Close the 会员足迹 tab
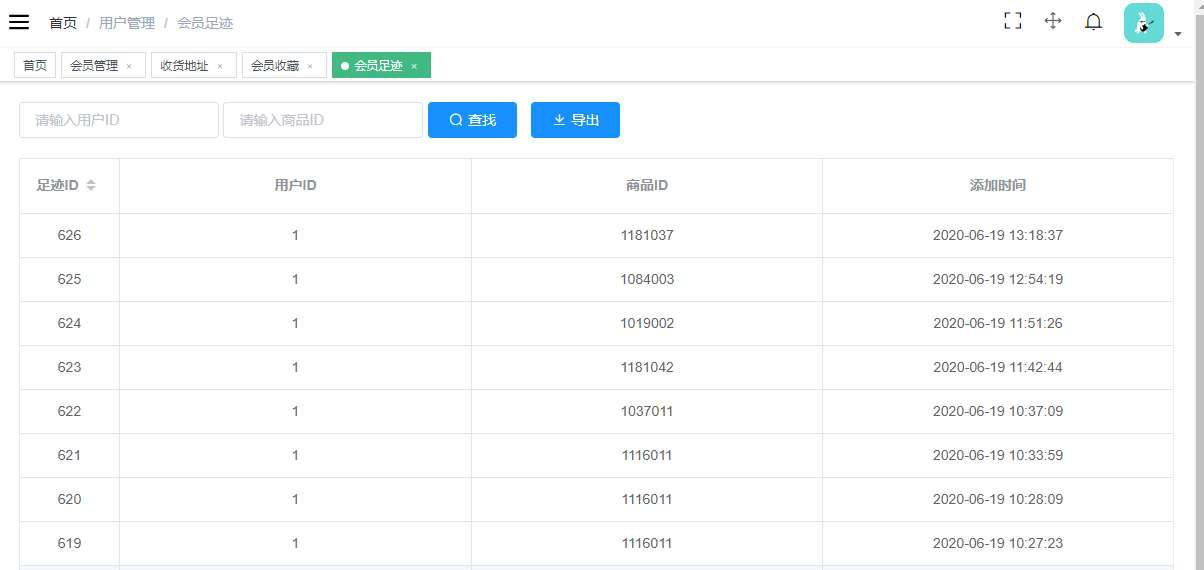 [414, 66]
